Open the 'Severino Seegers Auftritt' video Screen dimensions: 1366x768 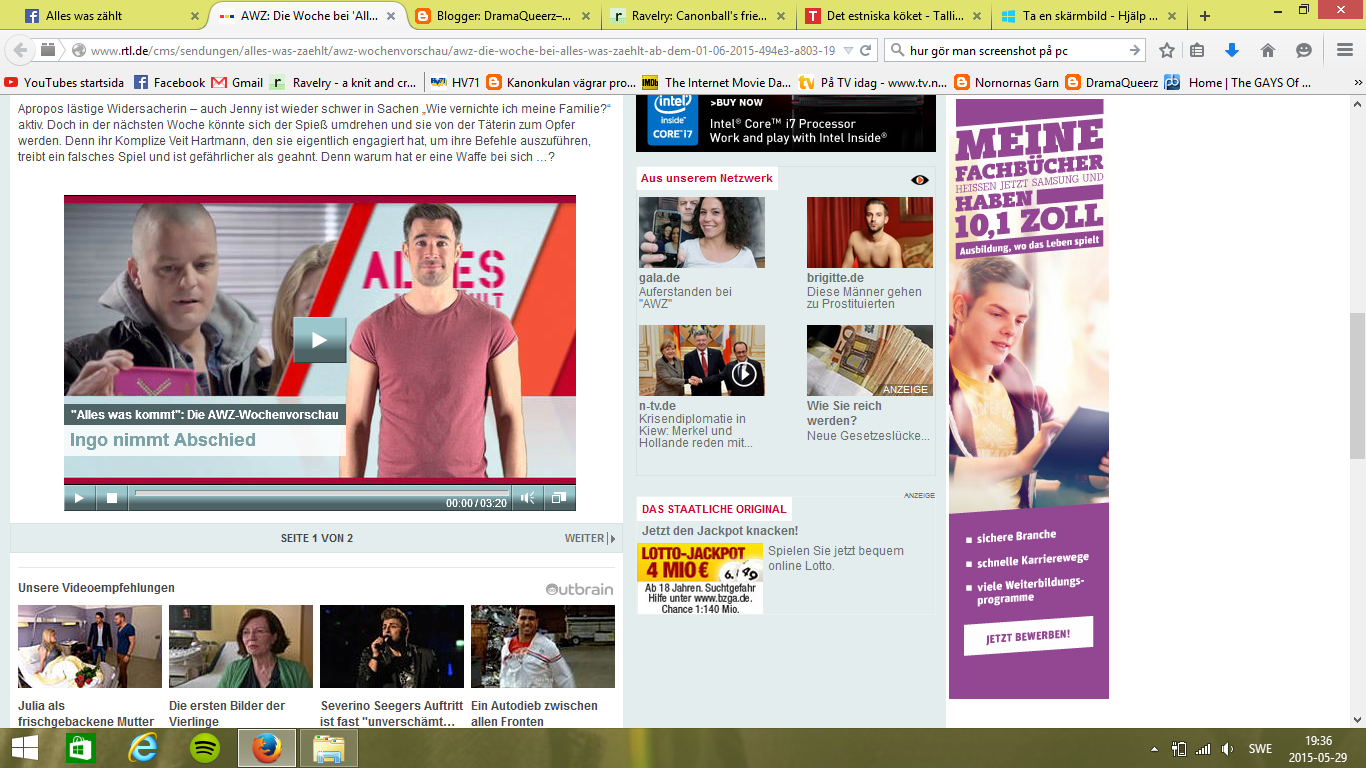(x=392, y=646)
